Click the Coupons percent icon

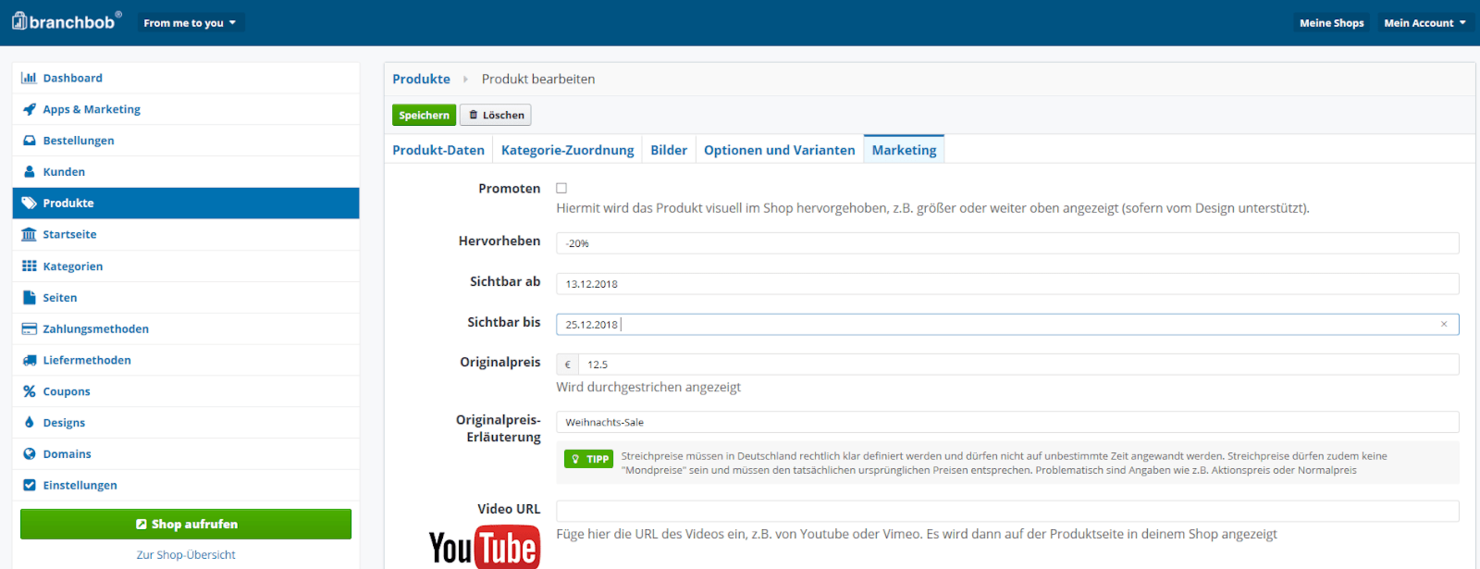coord(29,392)
